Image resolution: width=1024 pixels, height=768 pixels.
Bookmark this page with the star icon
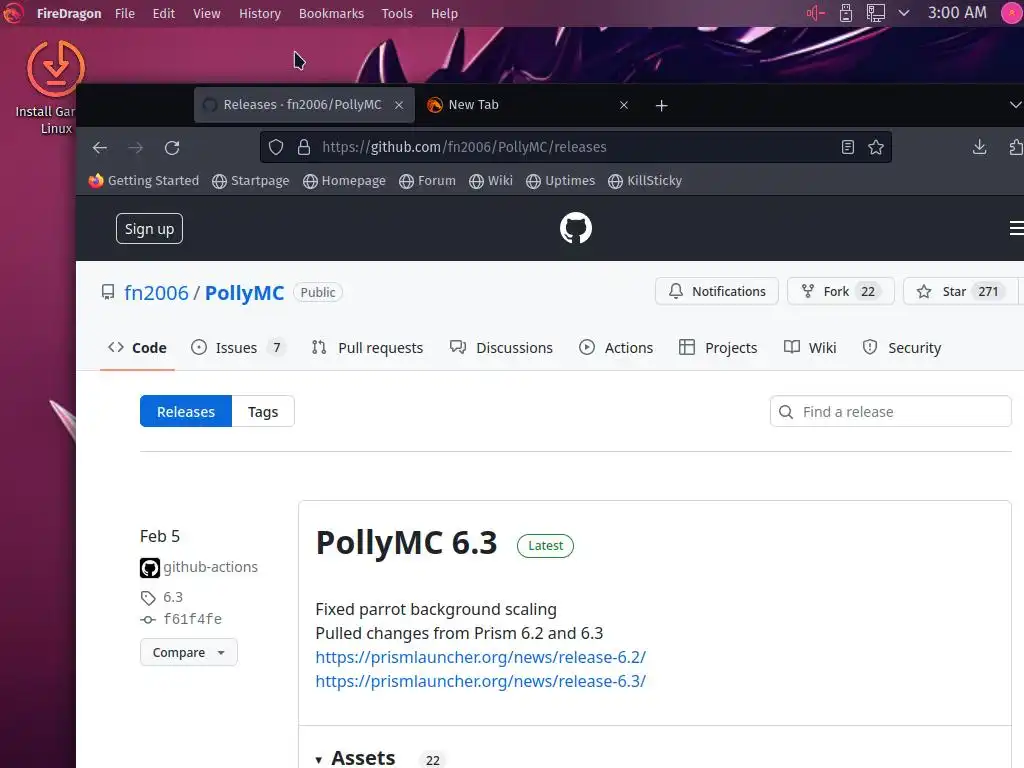point(876,148)
